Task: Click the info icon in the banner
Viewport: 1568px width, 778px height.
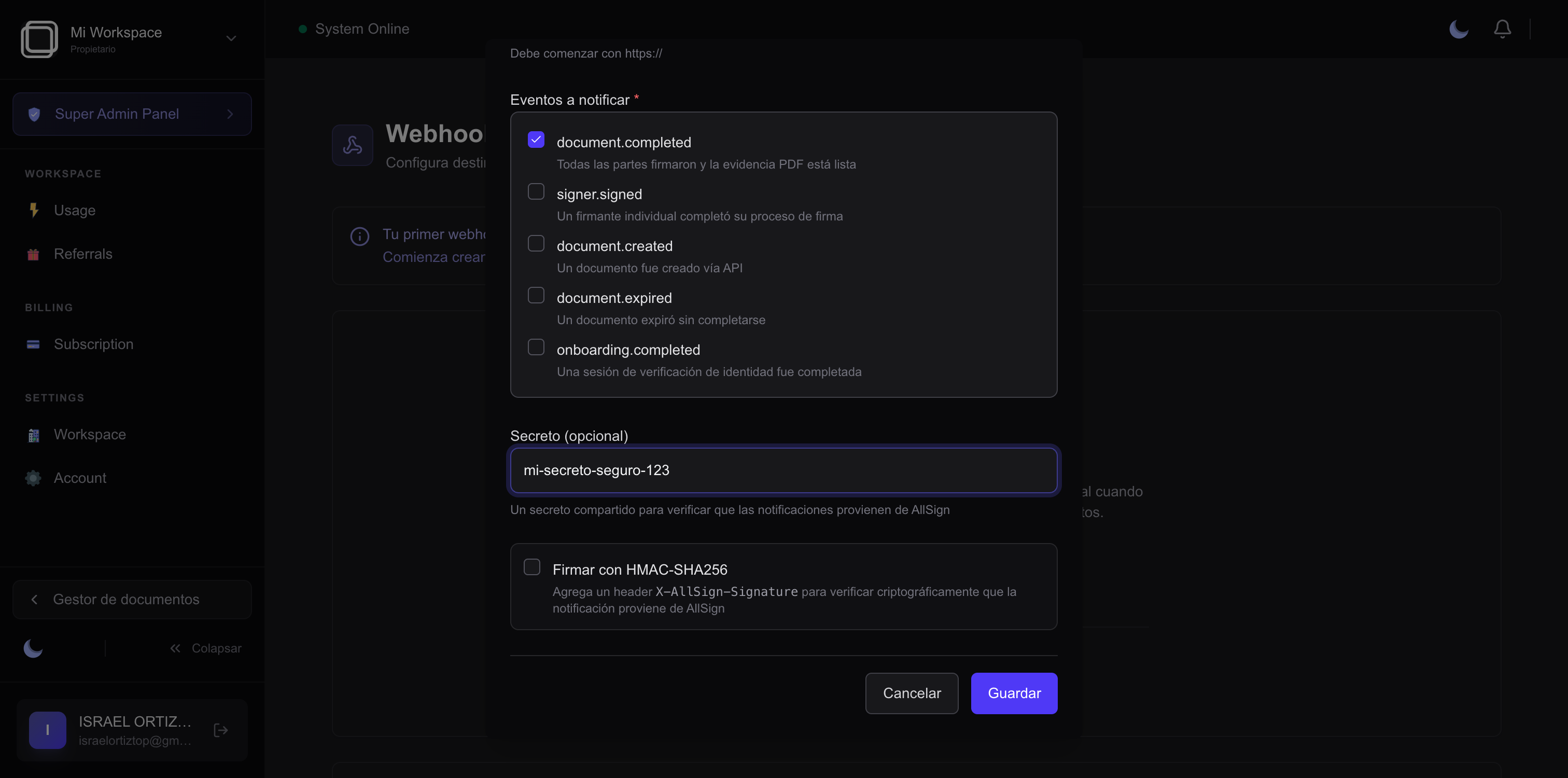Action: pos(360,236)
